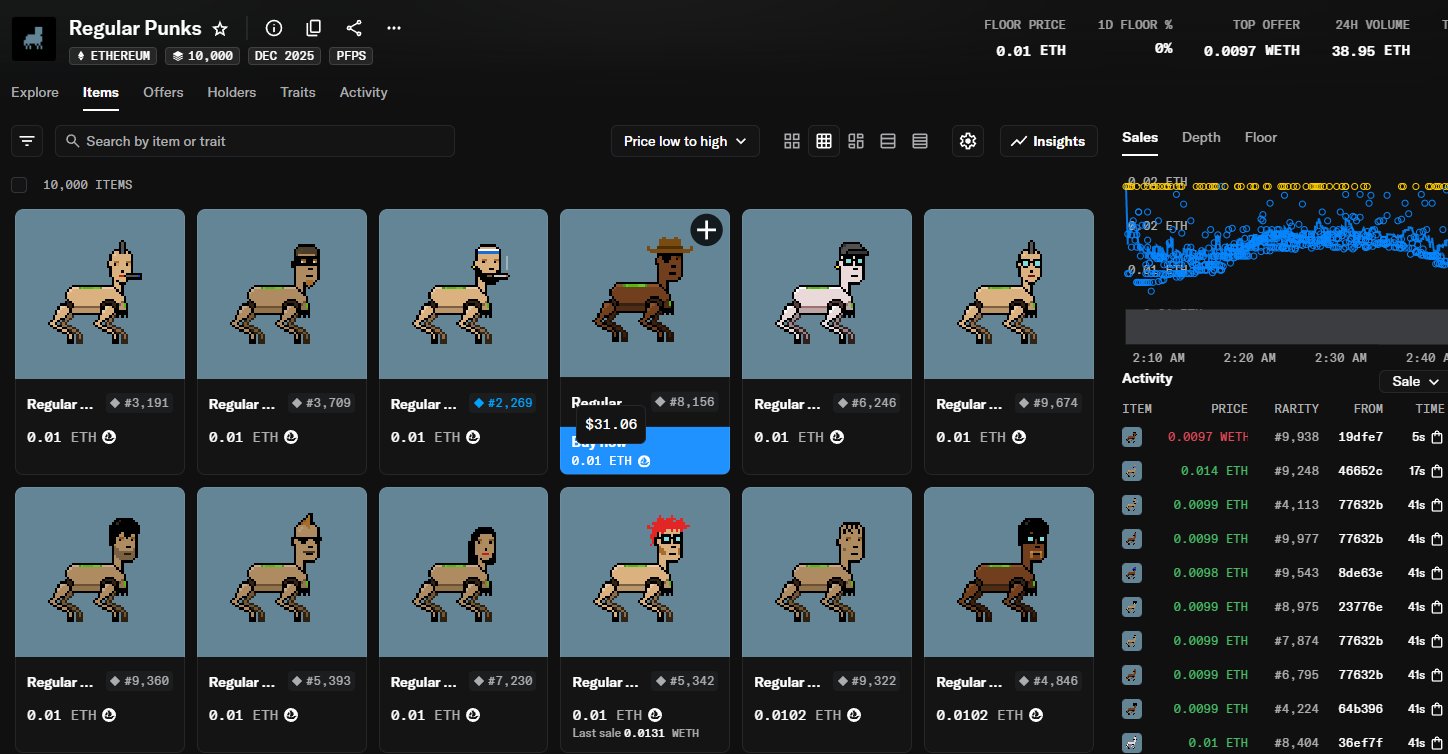Viewport: 1448px width, 754px height.
Task: Click the DEC 2025 date tag
Action: 283,56
